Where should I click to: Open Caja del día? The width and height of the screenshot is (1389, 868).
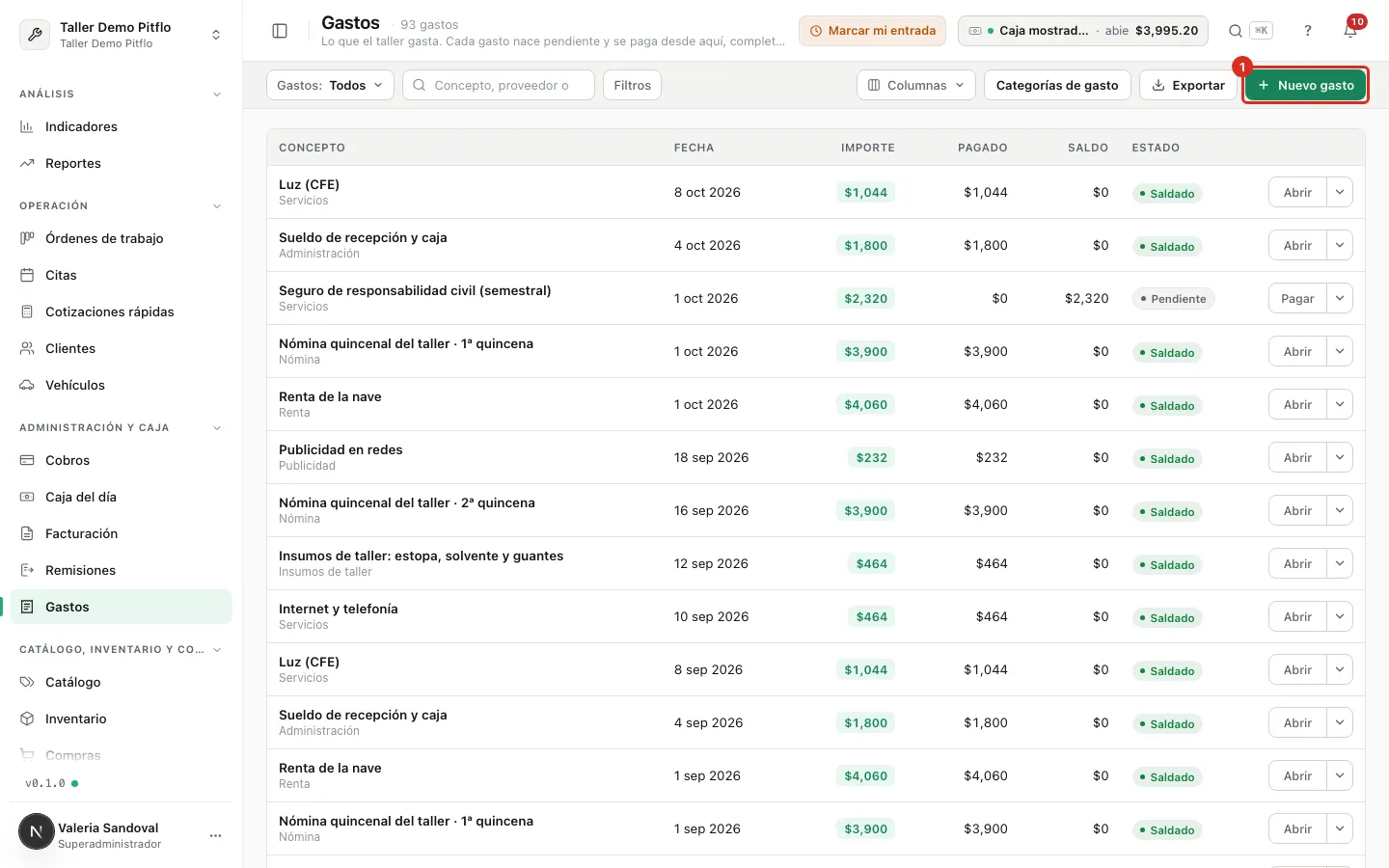pos(121,497)
